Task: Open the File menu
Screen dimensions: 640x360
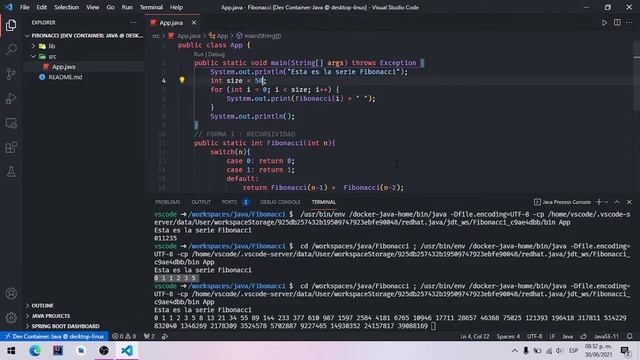Action: click(24, 7)
